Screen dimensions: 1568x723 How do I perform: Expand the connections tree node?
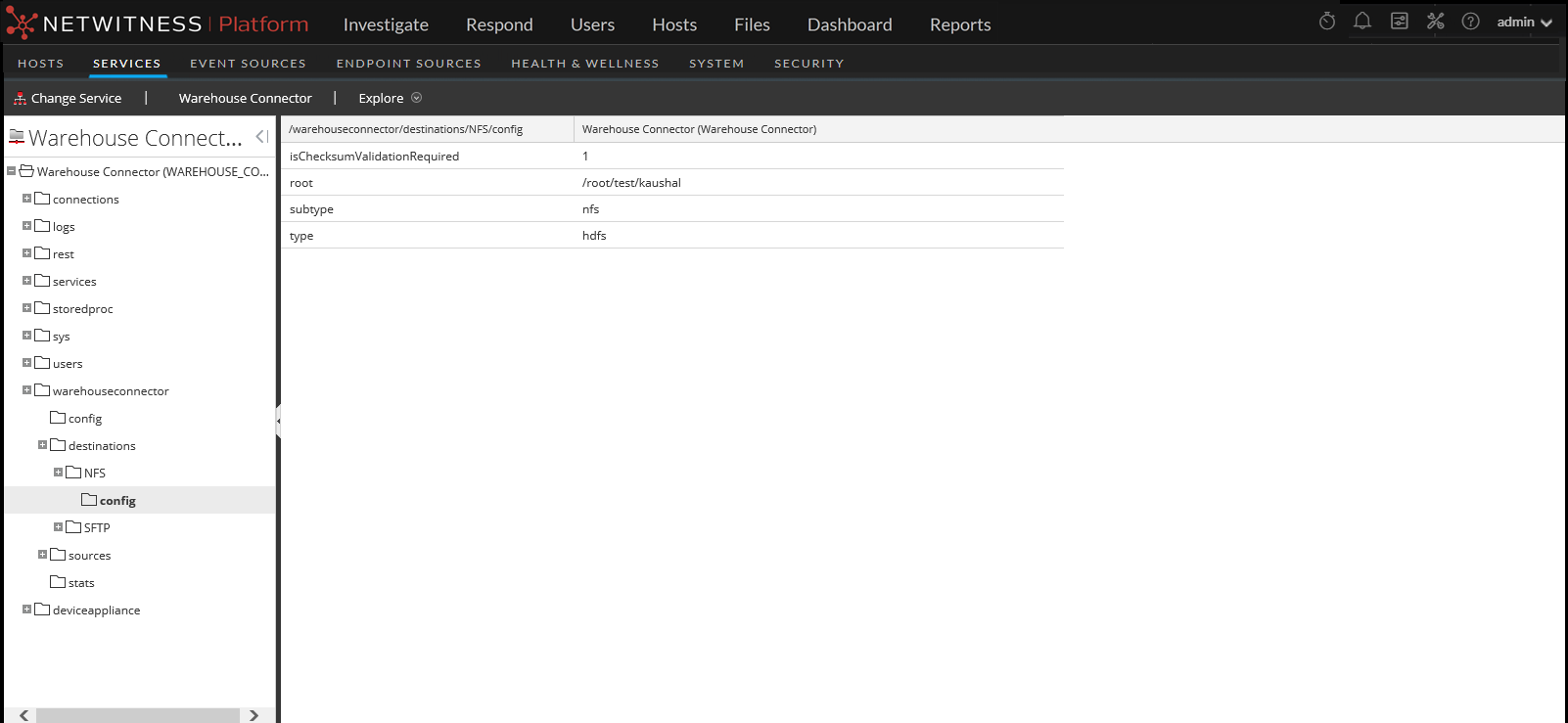coord(27,199)
